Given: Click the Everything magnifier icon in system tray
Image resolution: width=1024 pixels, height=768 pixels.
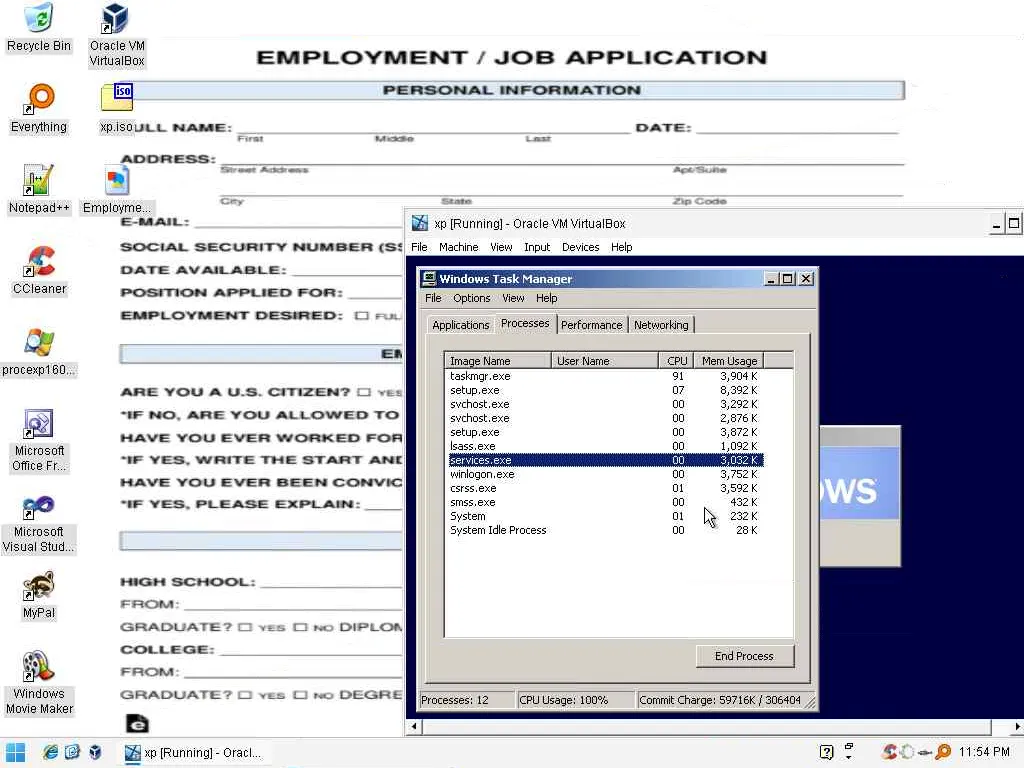Looking at the screenshot, I should (943, 752).
